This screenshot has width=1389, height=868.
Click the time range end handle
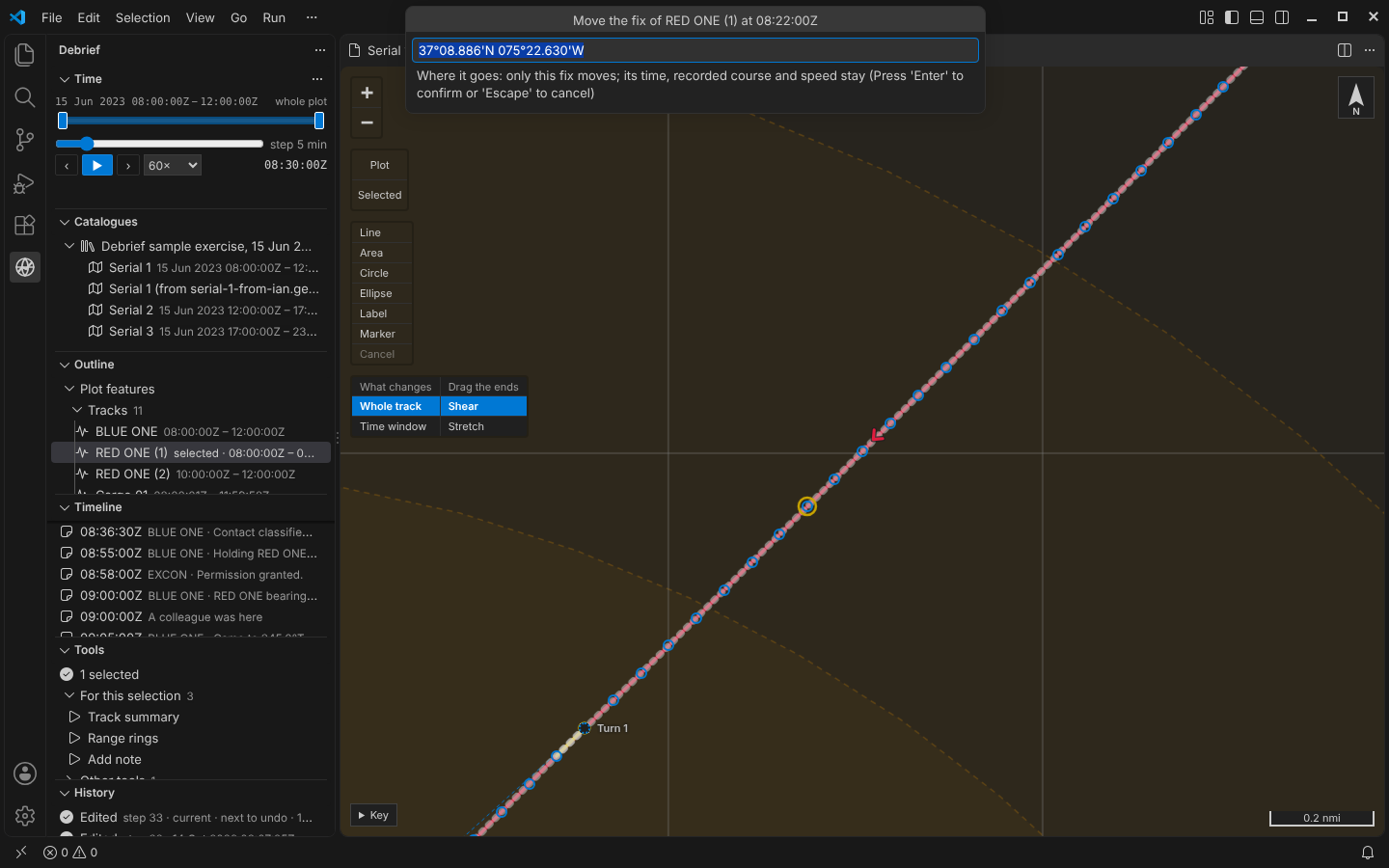[319, 121]
